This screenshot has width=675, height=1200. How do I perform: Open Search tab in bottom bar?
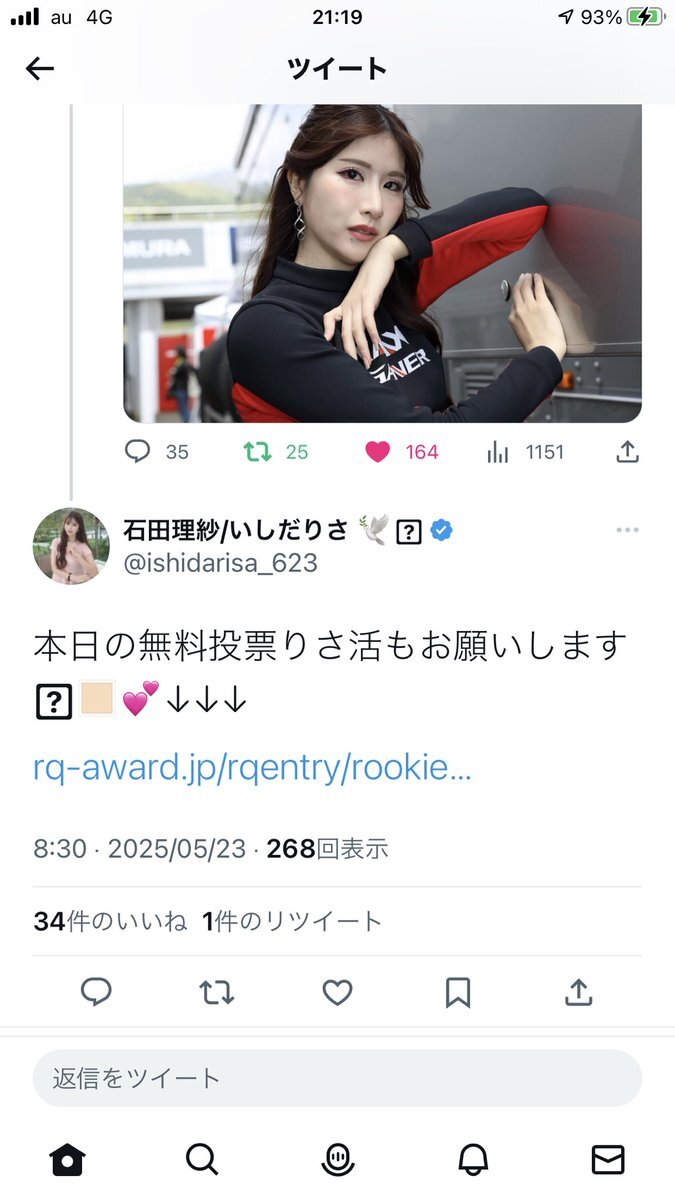pos(202,1159)
